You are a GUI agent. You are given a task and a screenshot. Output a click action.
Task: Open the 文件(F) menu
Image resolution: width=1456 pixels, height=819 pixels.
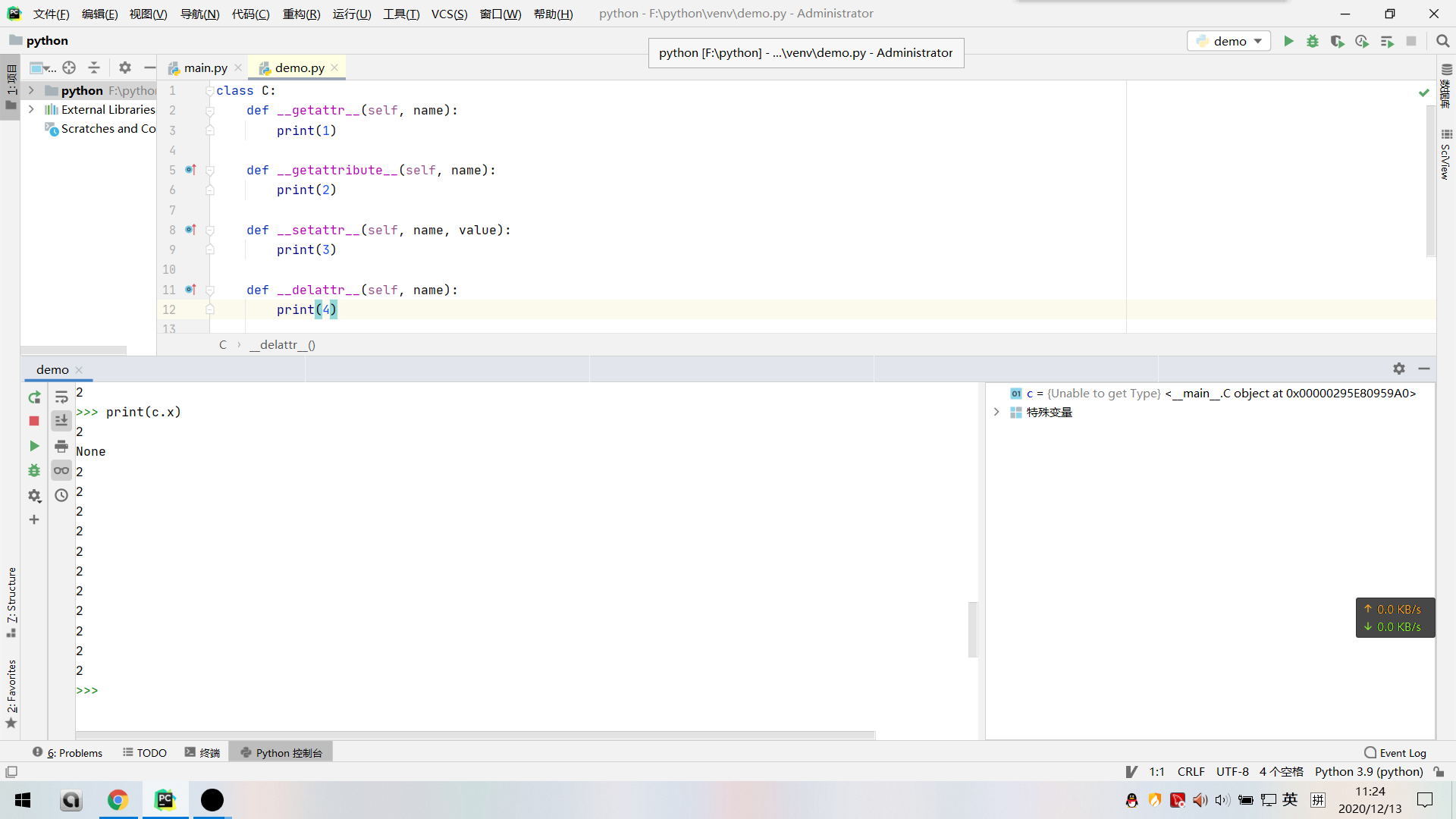(x=51, y=14)
